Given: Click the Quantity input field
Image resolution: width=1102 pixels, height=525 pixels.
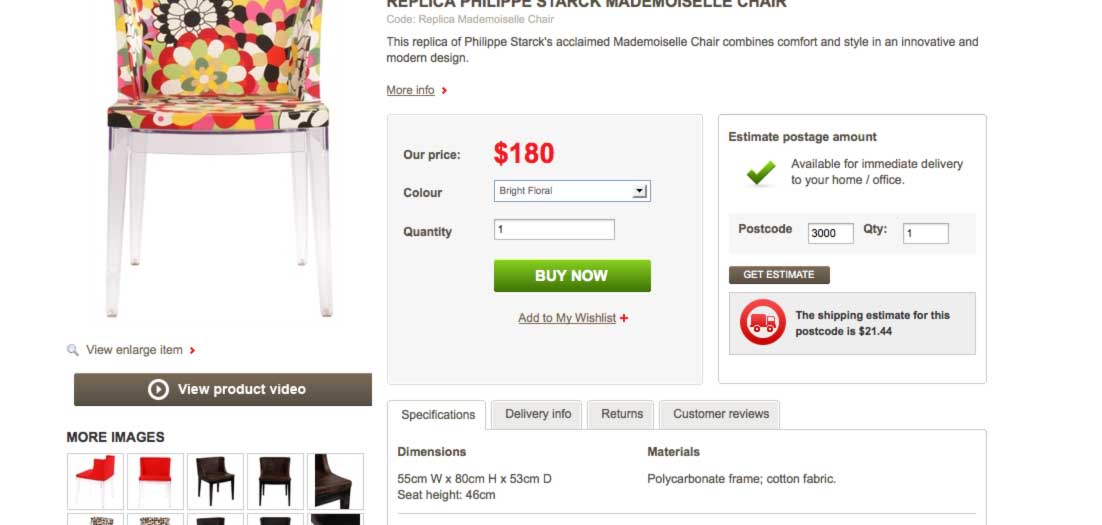Looking at the screenshot, I should [x=554, y=230].
